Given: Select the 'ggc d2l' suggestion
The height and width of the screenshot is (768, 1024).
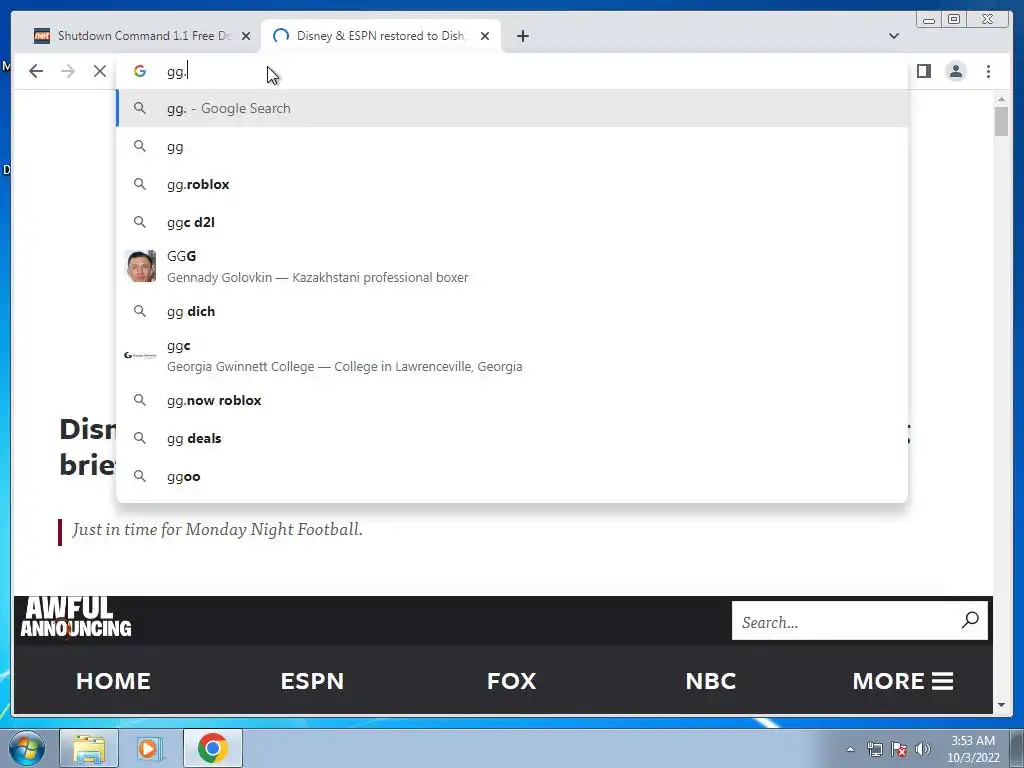Looking at the screenshot, I should click(x=512, y=223).
